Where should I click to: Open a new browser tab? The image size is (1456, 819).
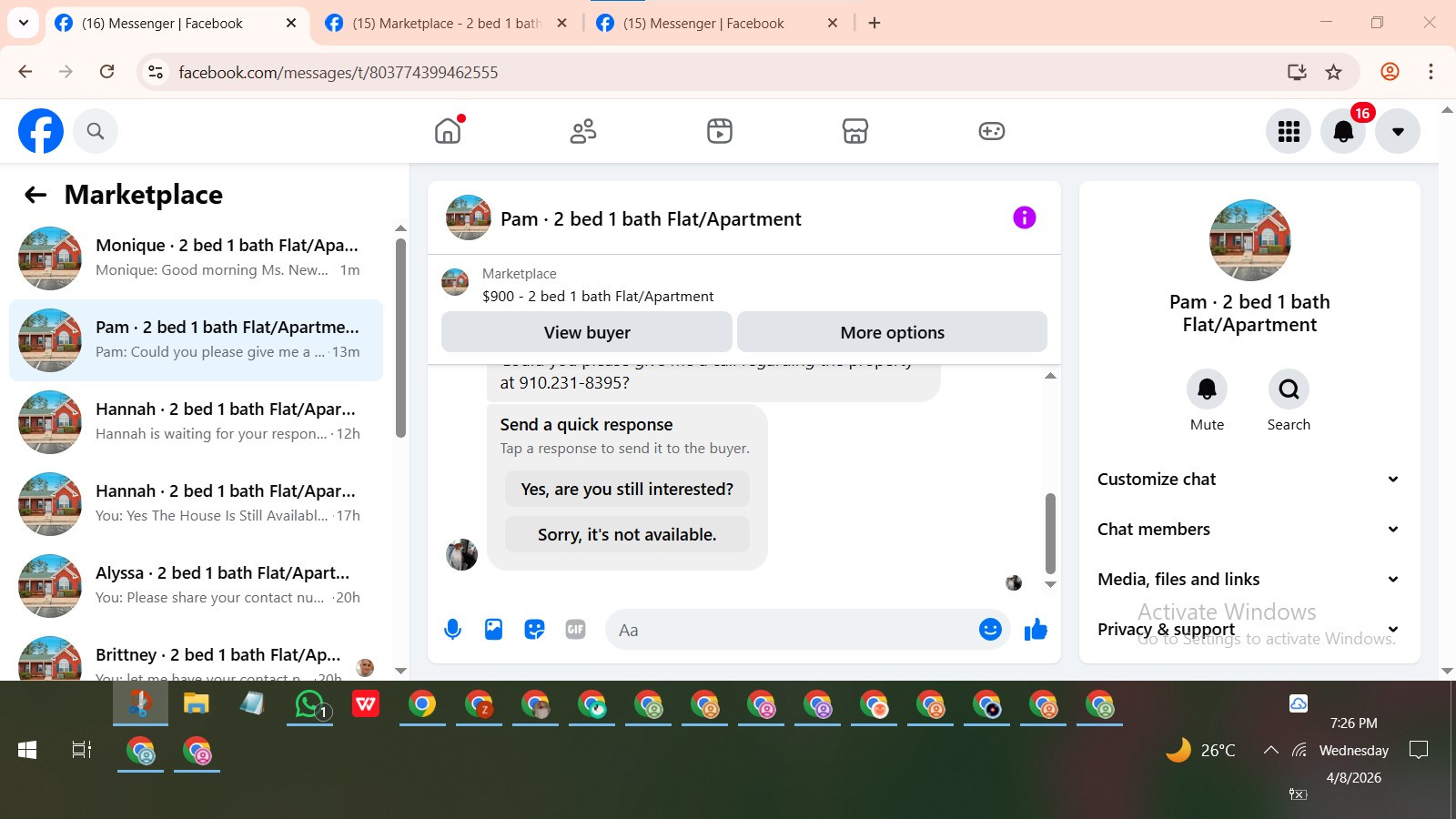tap(875, 24)
